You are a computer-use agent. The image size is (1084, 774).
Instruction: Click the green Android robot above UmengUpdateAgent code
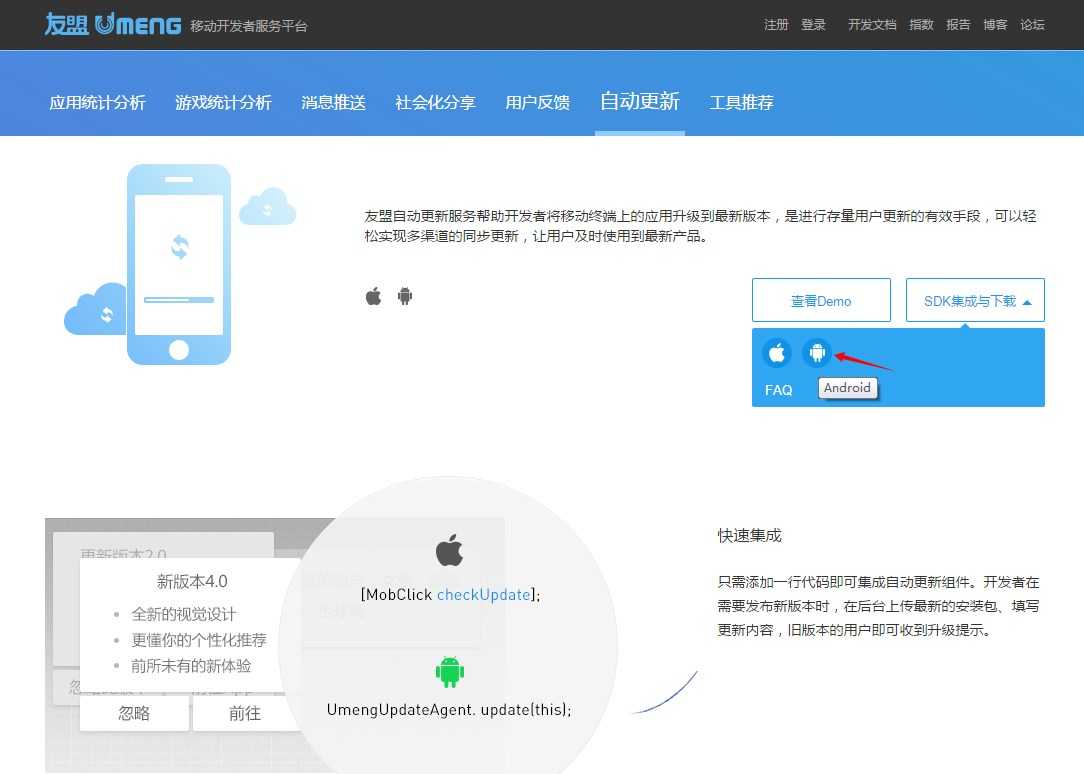point(450,671)
